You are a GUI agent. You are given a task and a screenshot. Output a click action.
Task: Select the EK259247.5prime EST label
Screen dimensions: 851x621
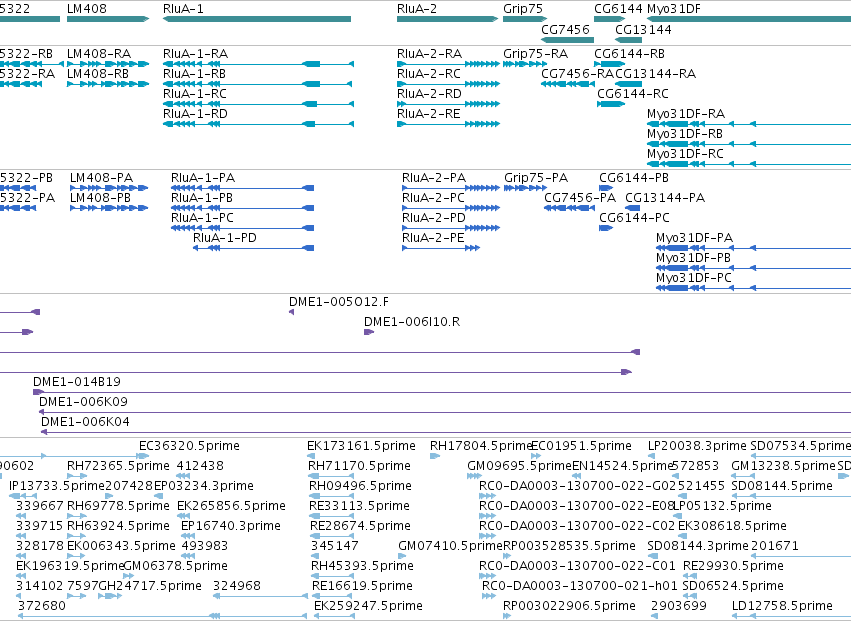tap(368, 606)
